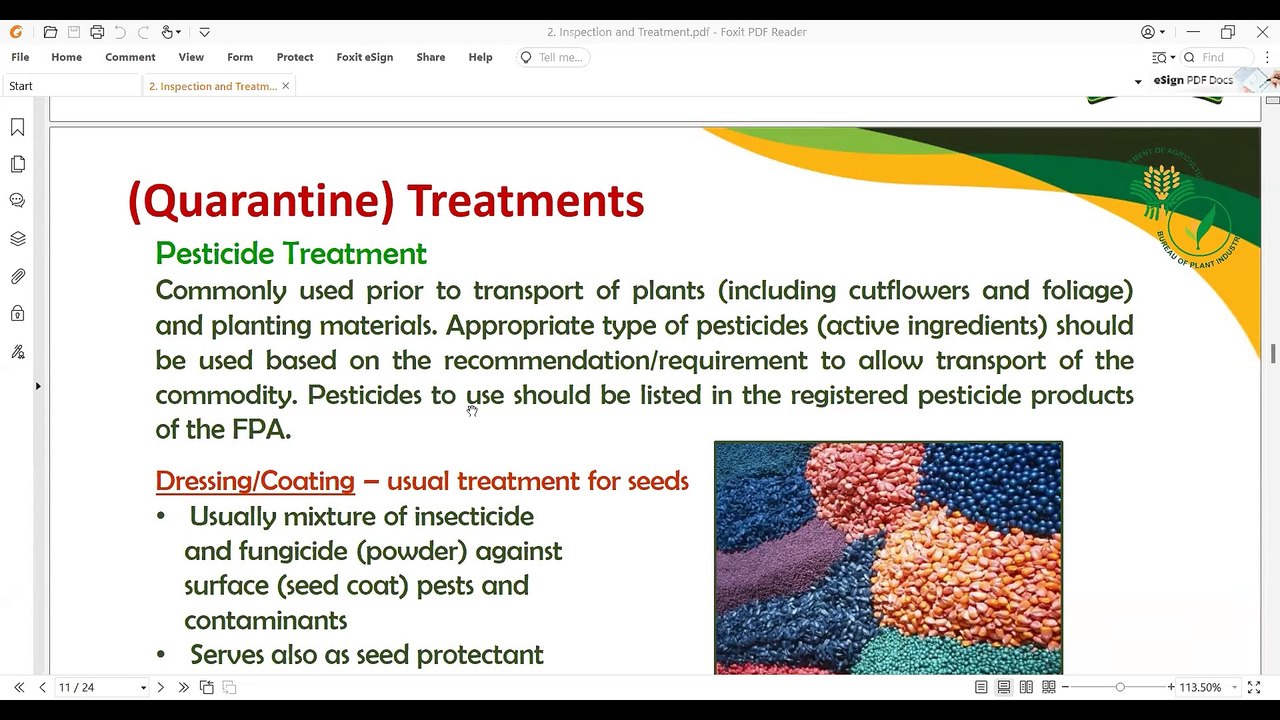
Task: Open the account profile dropdown
Action: [x=1154, y=32]
